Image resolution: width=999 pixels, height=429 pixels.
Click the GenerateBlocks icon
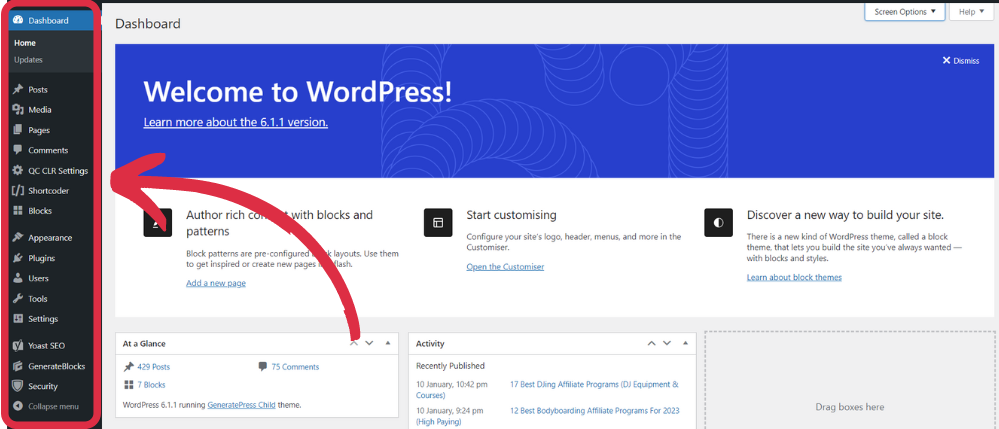coord(18,367)
